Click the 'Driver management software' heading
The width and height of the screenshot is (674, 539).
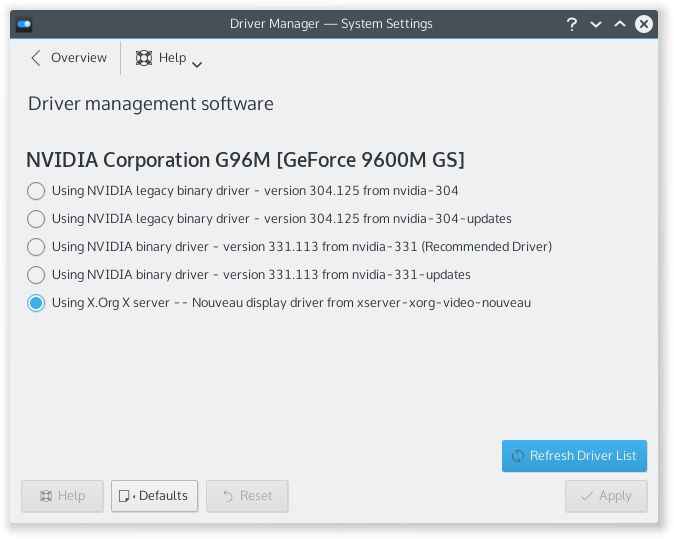click(x=151, y=104)
